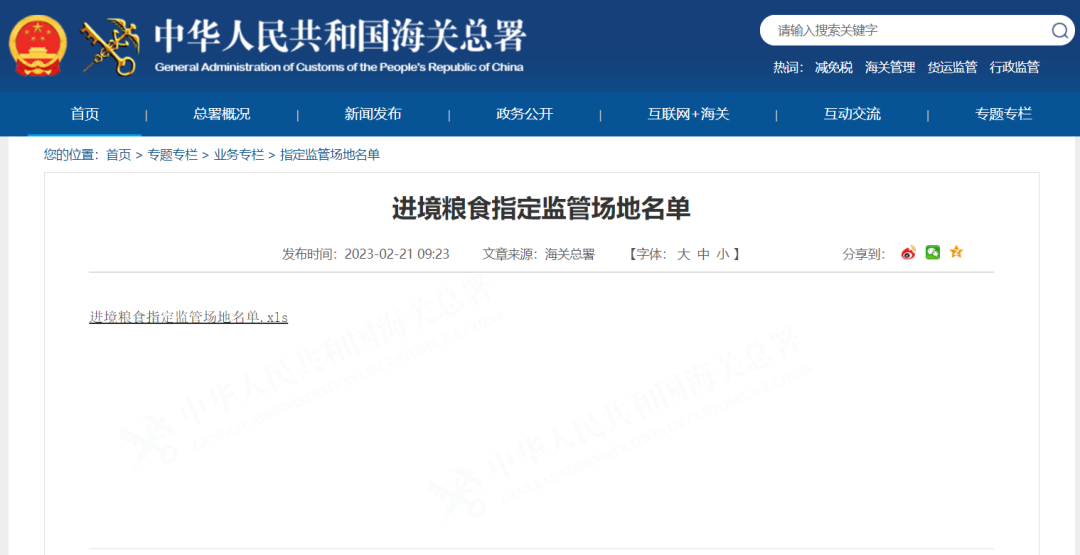Open the 互联网+海关 menu
Viewport: 1080px width, 555px height.
(688, 114)
